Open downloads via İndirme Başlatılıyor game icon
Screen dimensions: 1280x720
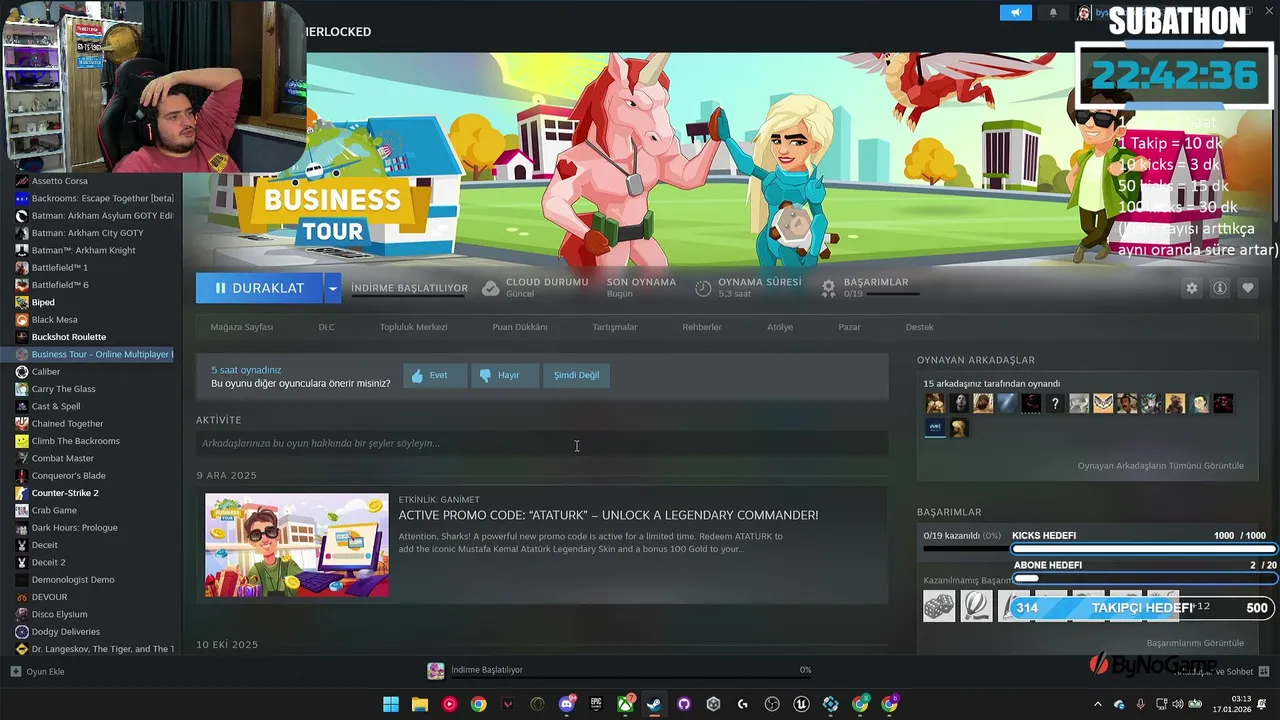pos(436,670)
